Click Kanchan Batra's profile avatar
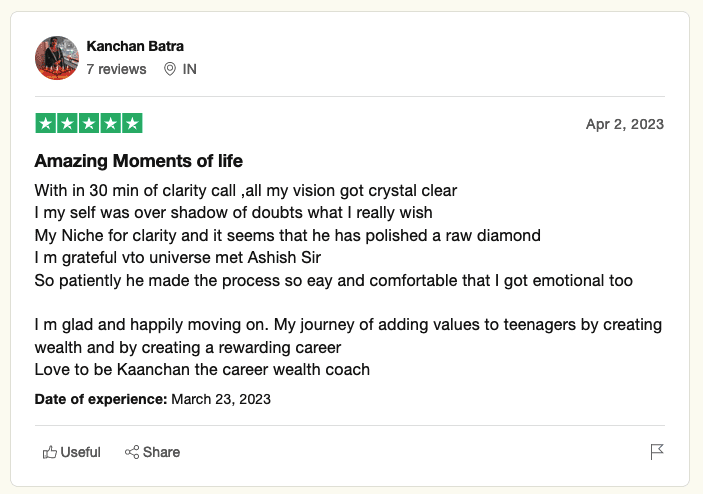Screen dimensions: 703x494 coord(57,58)
